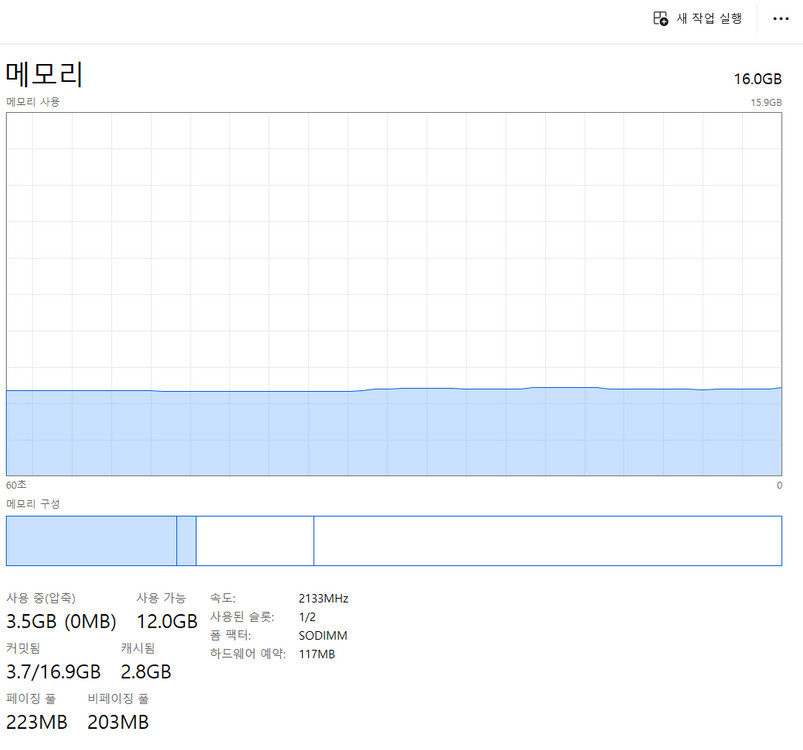
Task: Click the 203MB non-paged pool value
Action: click(118, 722)
